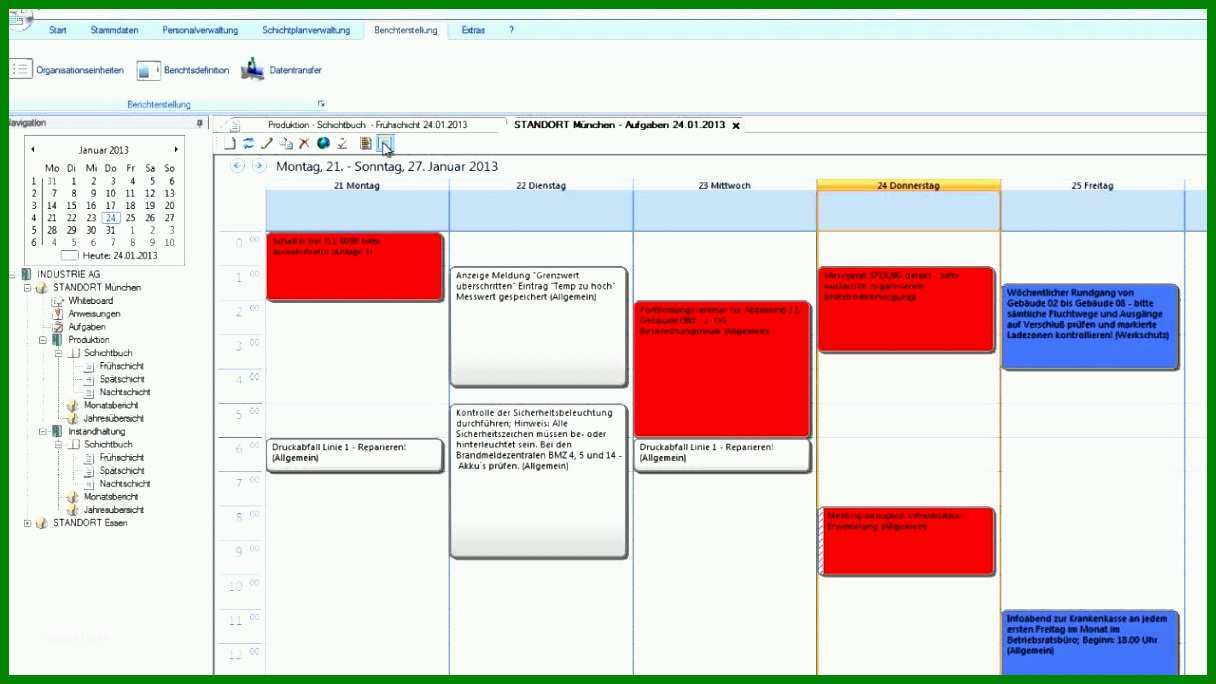Open Spätschicht under Produktion Schichtbuch
1216x684 pixels.
[x=122, y=379]
